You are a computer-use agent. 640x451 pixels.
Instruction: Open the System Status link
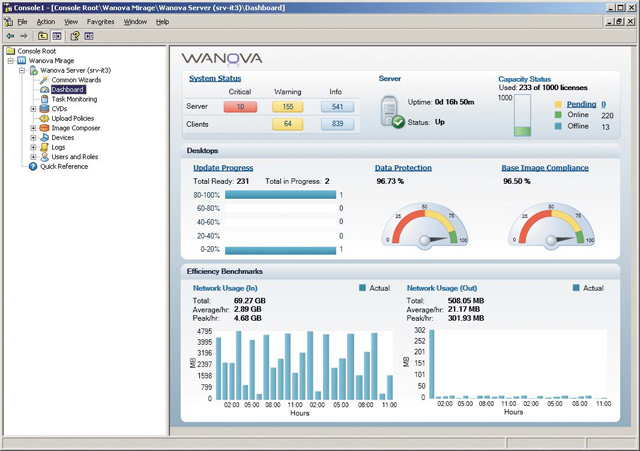coord(215,78)
